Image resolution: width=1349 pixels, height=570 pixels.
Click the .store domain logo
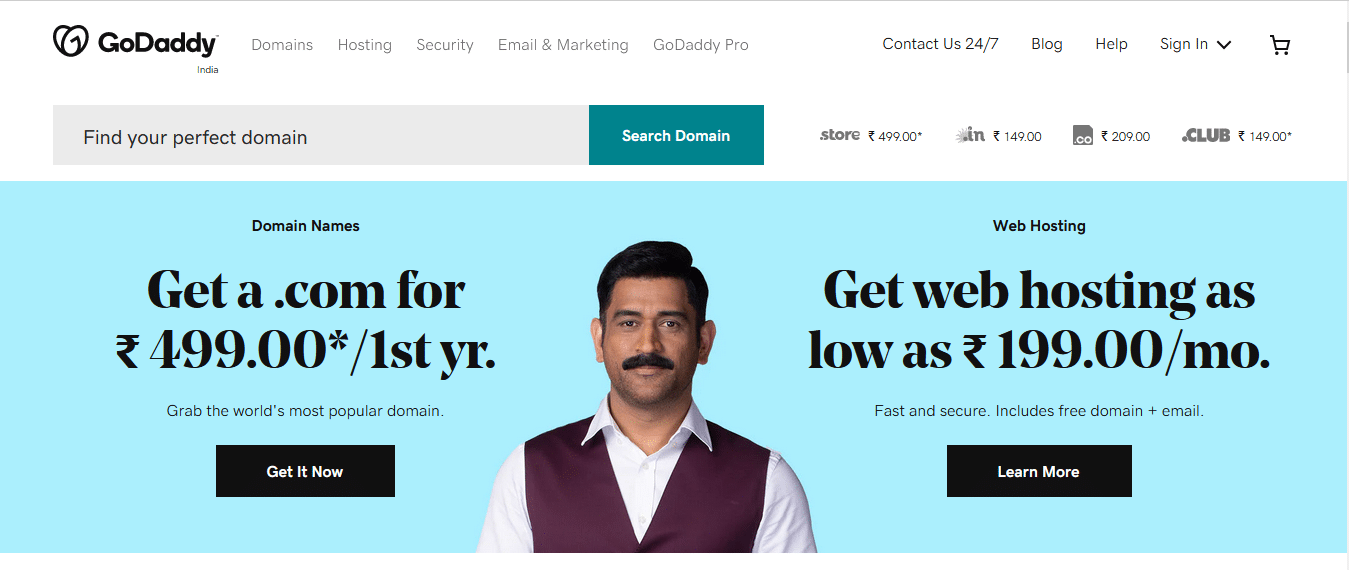pos(840,135)
